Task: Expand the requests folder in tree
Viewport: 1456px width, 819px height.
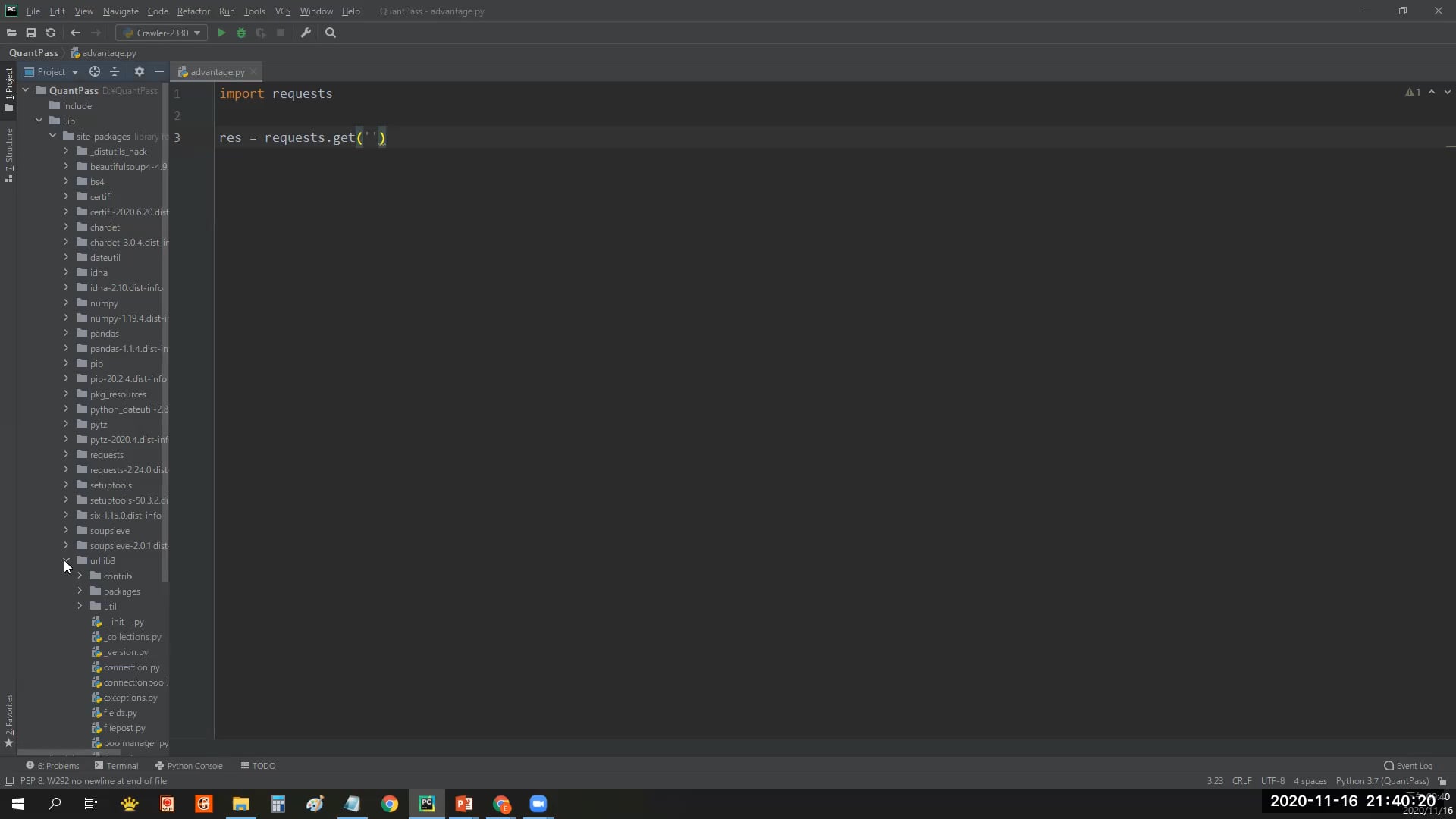Action: (x=66, y=454)
